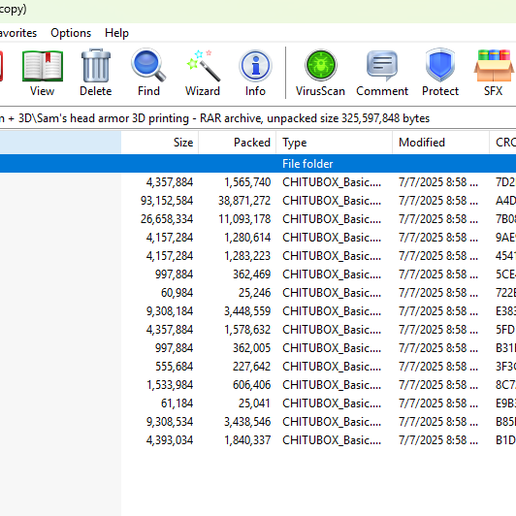This screenshot has height=516, width=516.
Task: Open the Favorites menu
Action: pos(18,33)
